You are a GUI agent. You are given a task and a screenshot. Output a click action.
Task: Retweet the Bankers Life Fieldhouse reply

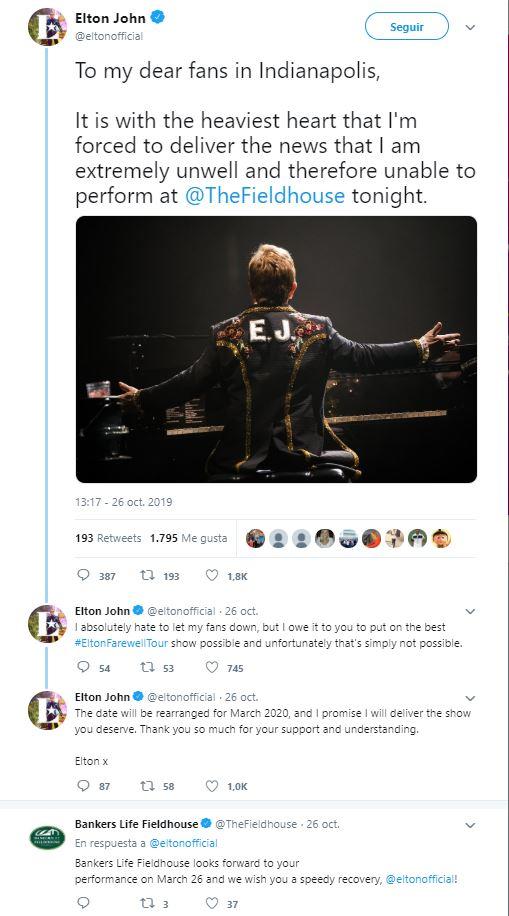tap(147, 903)
